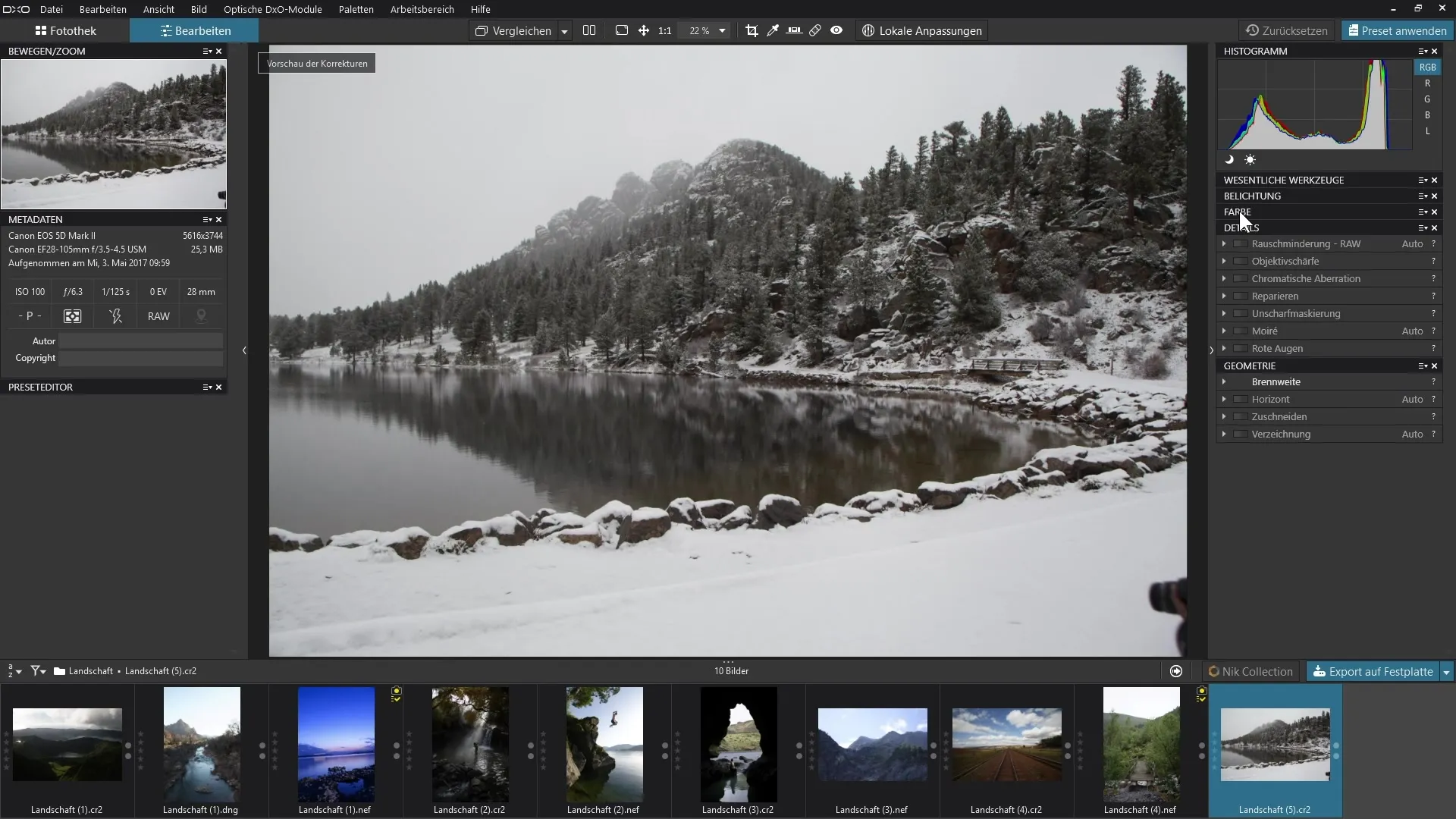
Task: Open the 22 % zoom dropdown
Action: [722, 31]
